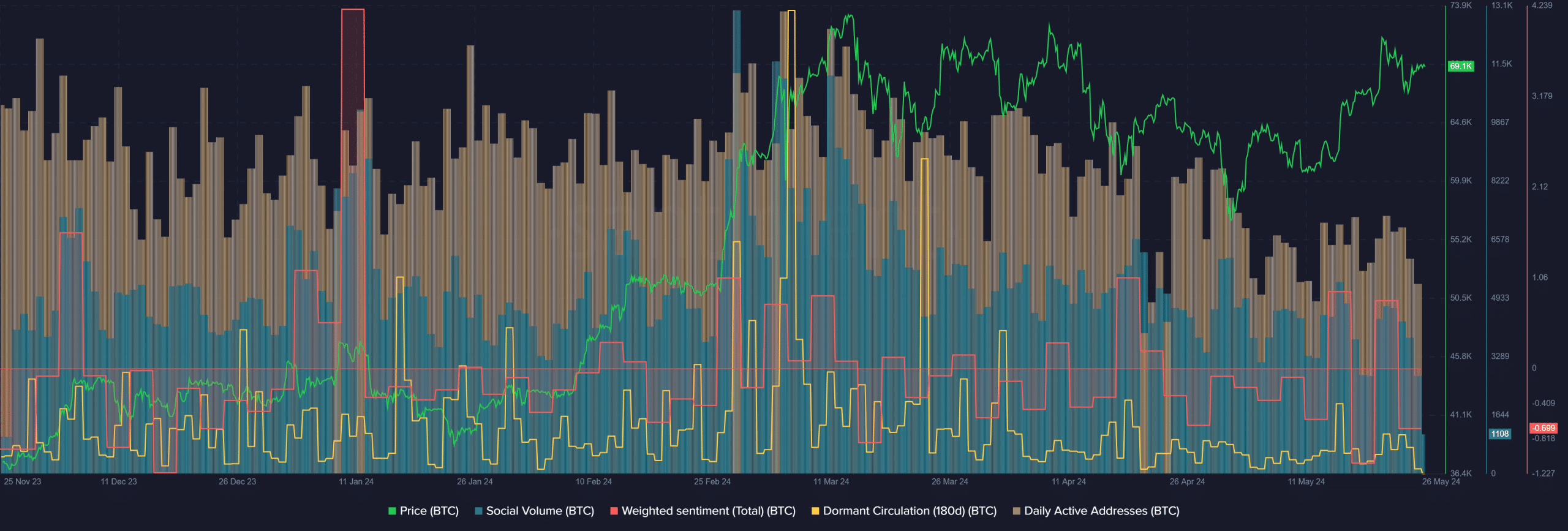1568x531 pixels.
Task: Select the red -0.699 sentiment badge
Action: (x=1543, y=428)
